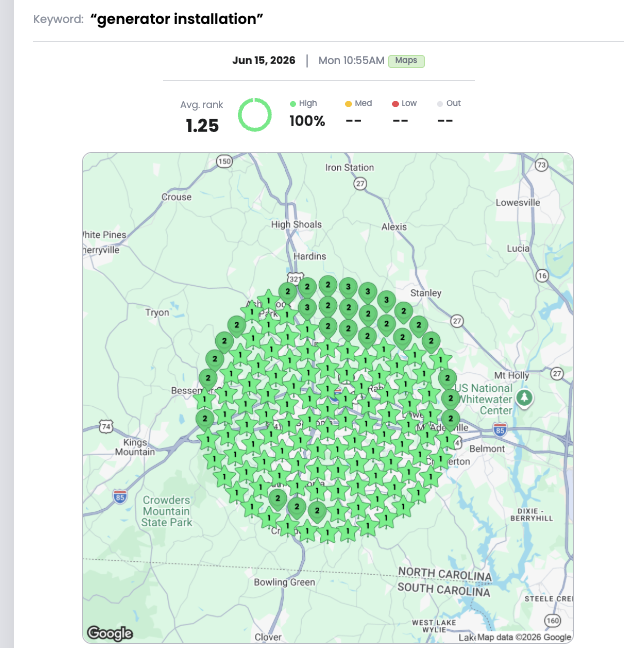Click the Mon 10:55AM time text

(351, 60)
